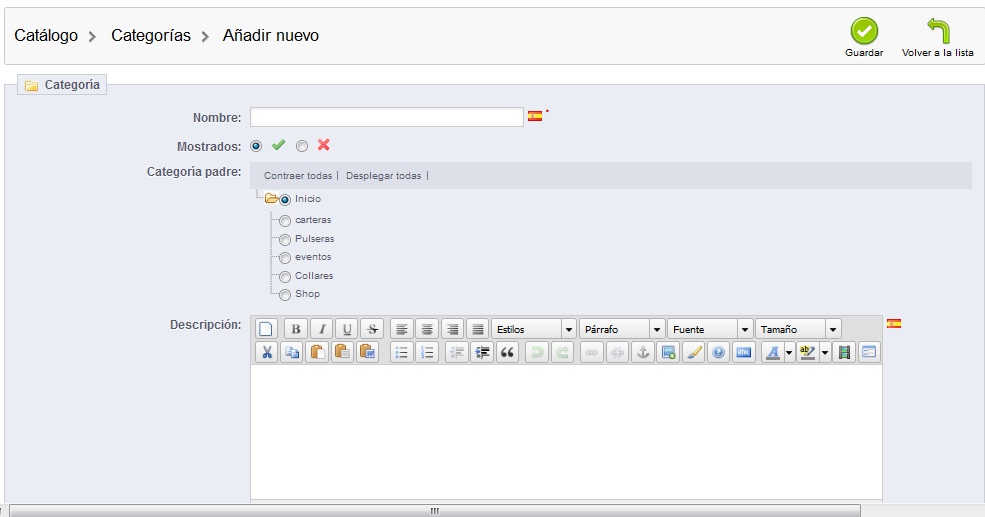Image resolution: width=985 pixels, height=517 pixels.
Task: Click the outdent icon
Action: [457, 352]
